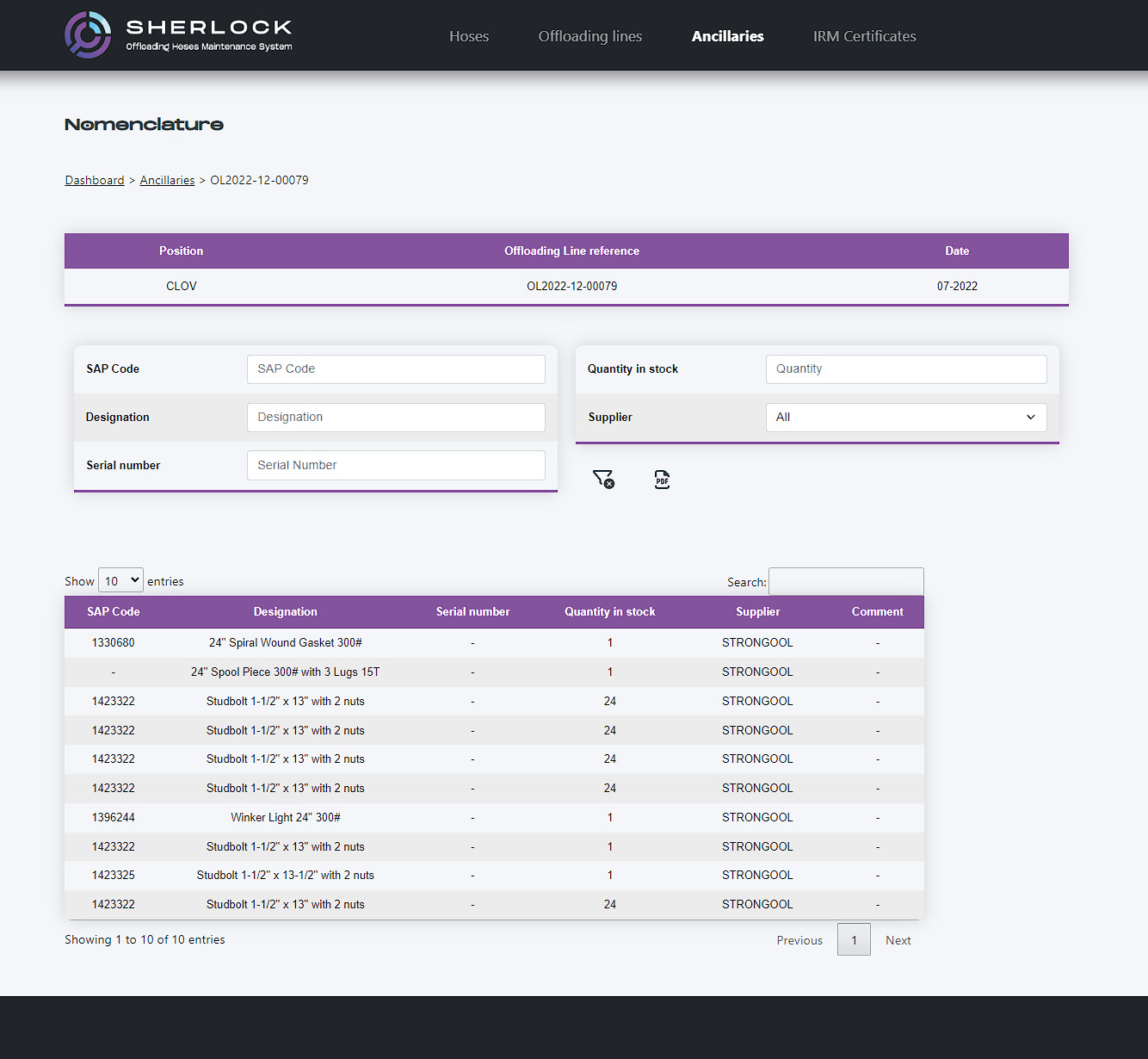Screen dimensions: 1148x1059
Task: Click the Offloading Line reference header
Action: (572, 251)
